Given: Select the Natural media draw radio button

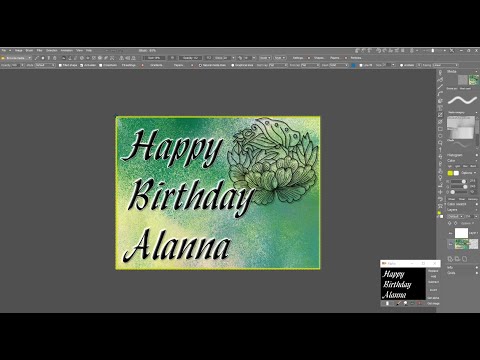Looking at the screenshot, I should click(x=200, y=65).
